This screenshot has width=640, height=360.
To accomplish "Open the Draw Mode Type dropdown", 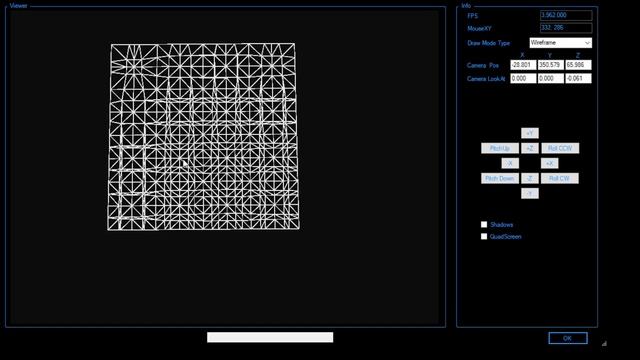I will 560,43.
